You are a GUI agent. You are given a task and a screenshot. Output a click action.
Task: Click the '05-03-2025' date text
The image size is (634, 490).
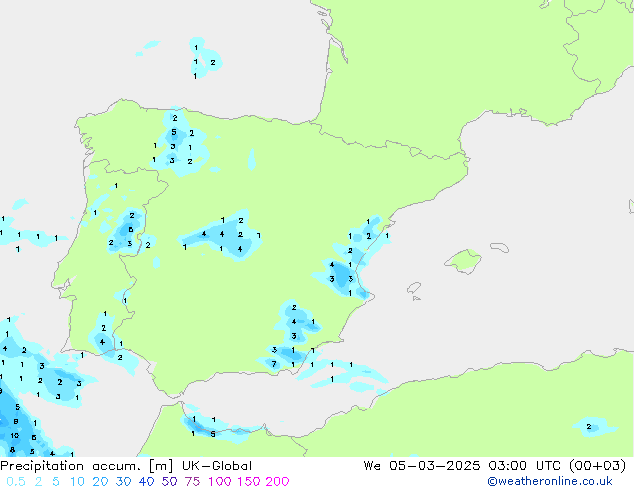(435, 466)
